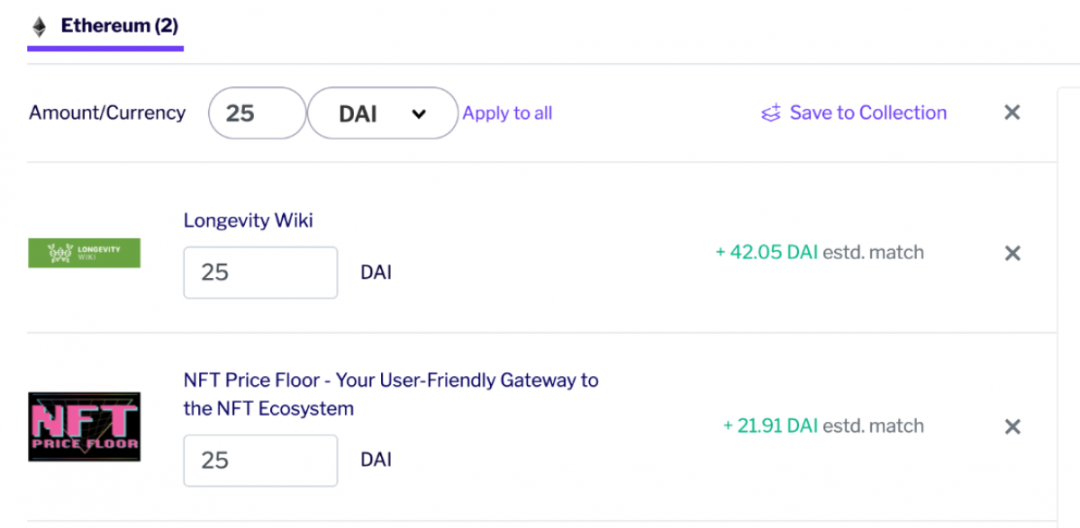This screenshot has height=528, width=1080.
Task: Click the Ethereum diamond logo icon
Action: 39,27
